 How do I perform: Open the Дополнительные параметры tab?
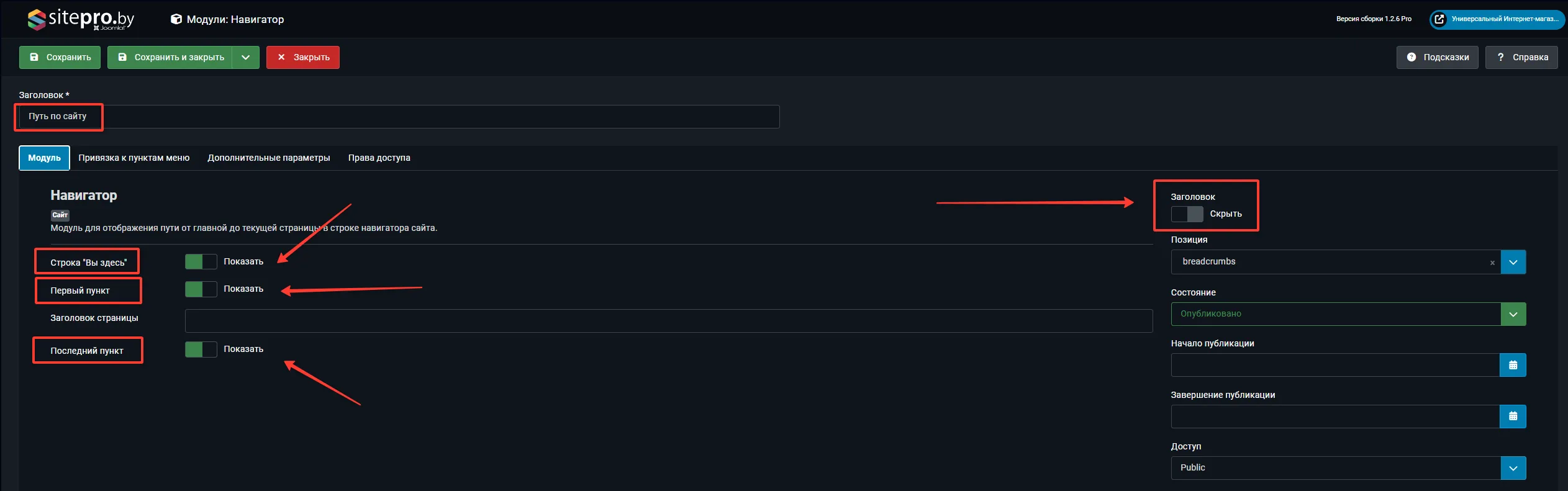(x=268, y=158)
